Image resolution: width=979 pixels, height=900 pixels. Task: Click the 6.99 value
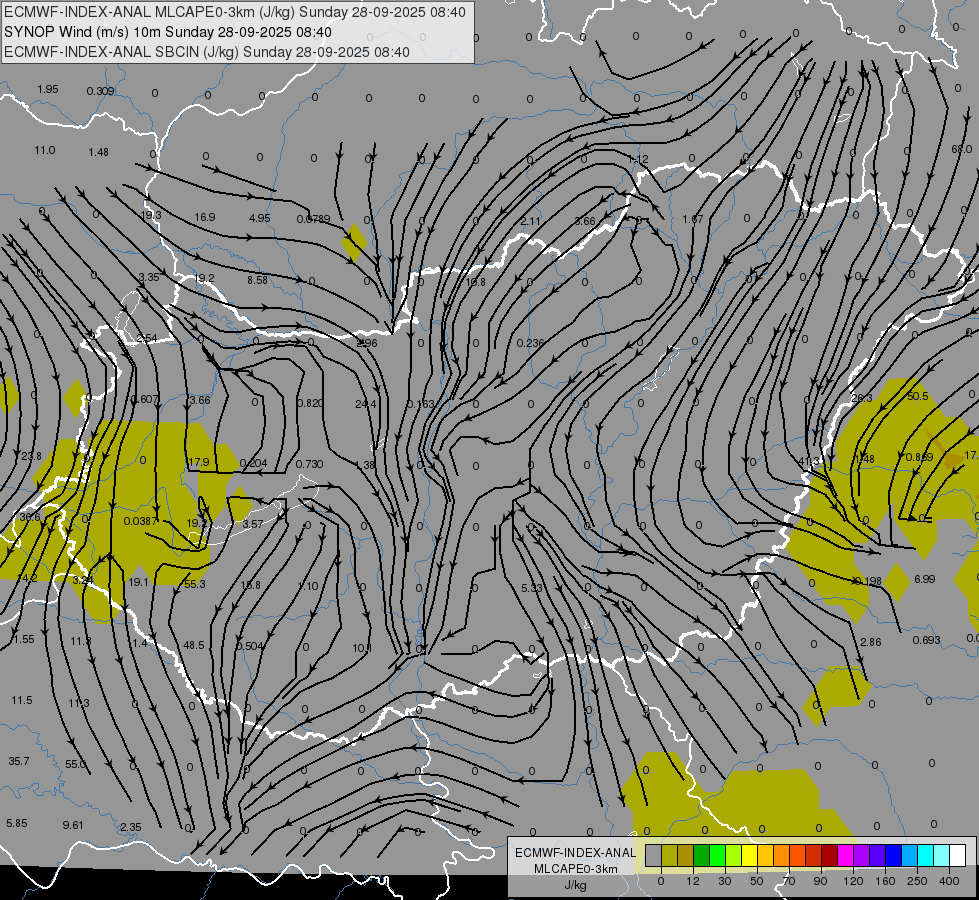925,579
